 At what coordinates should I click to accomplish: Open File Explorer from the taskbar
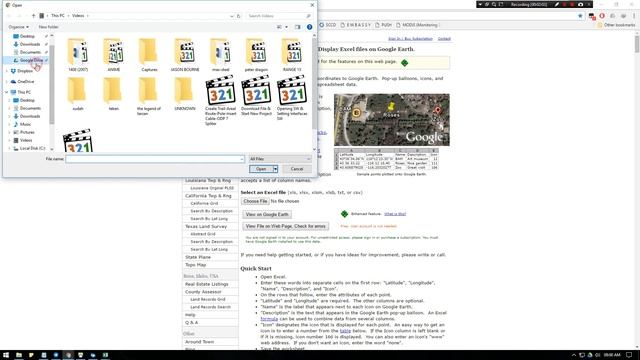(x=19, y=355)
